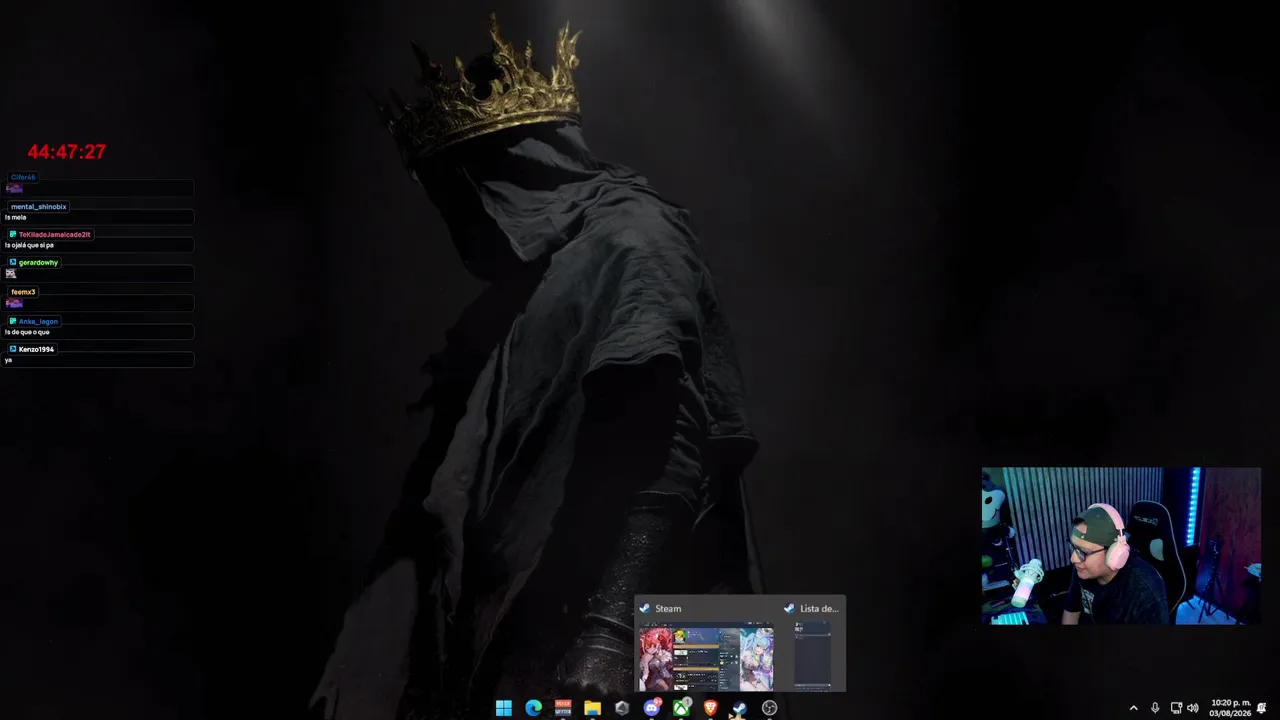This screenshot has height=720, width=1280.
Task: Click chat username feemx3
Action: click(23, 292)
